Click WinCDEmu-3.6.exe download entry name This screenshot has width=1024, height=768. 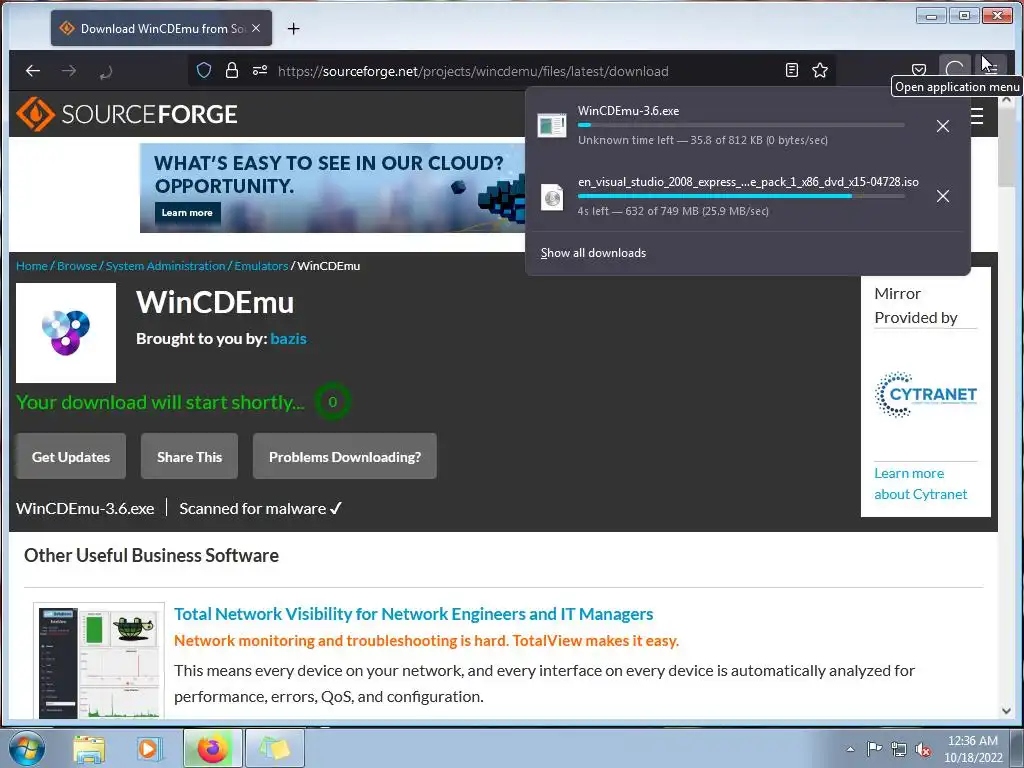(628, 111)
